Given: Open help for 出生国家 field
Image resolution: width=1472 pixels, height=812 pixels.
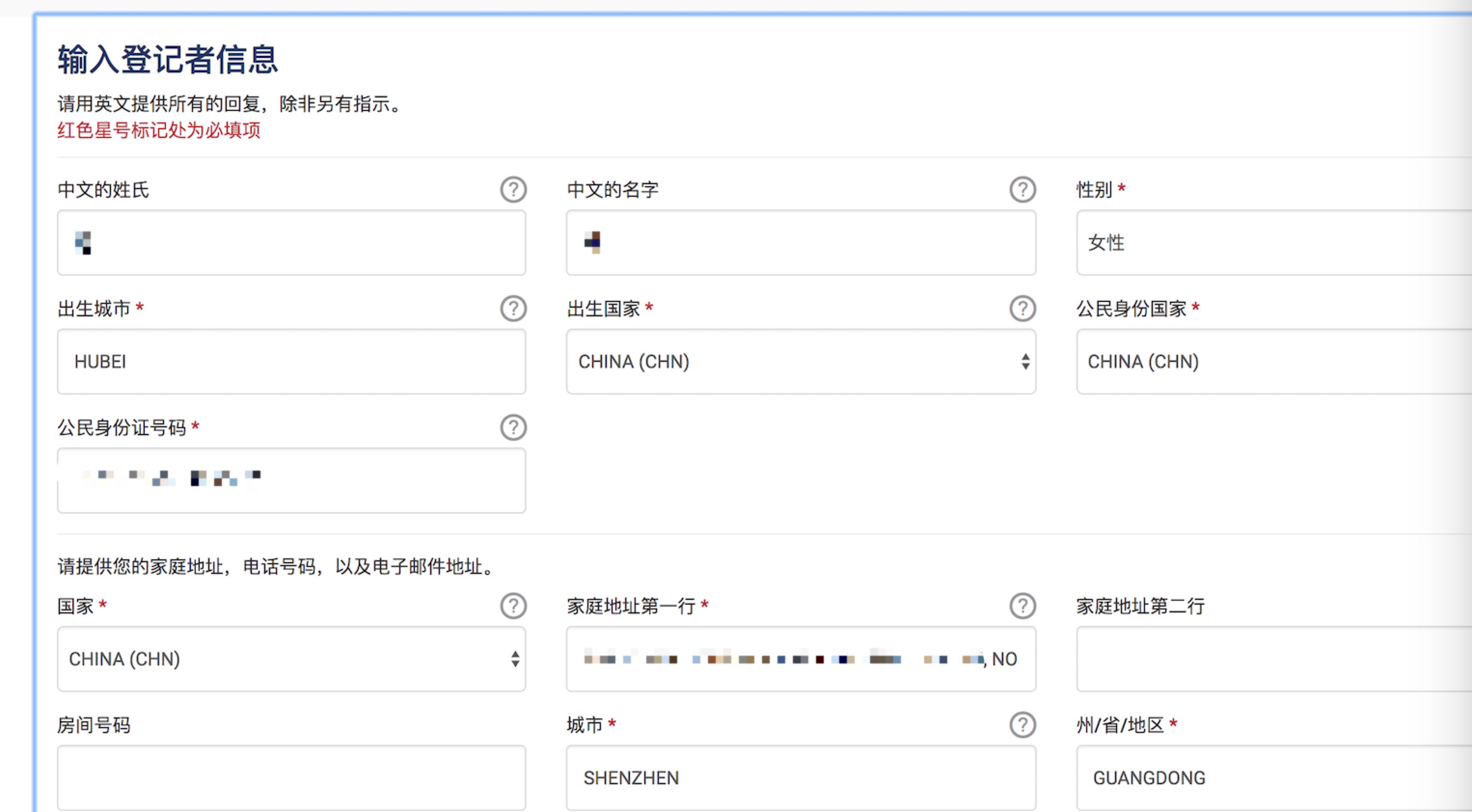Looking at the screenshot, I should [x=1022, y=309].
